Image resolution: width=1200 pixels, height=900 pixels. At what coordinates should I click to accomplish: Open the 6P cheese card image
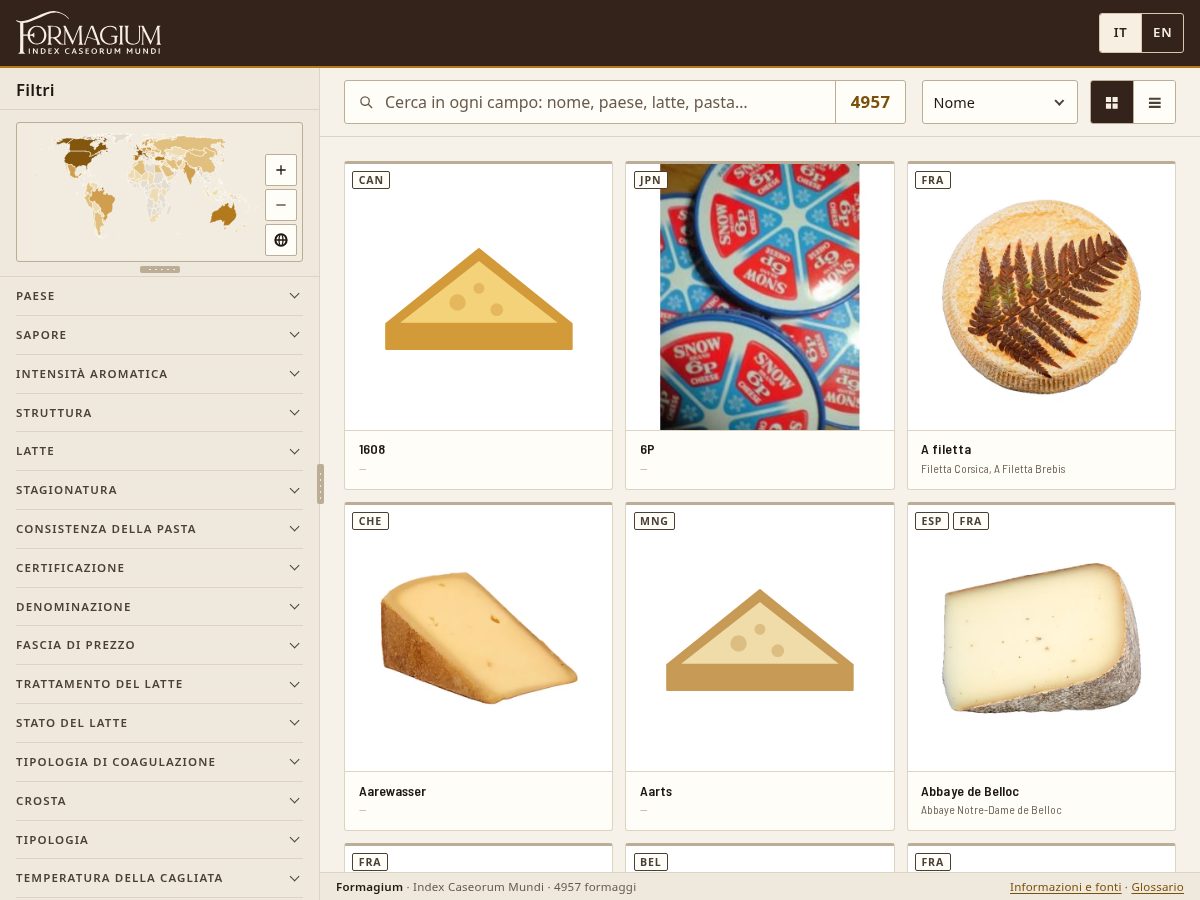(x=760, y=297)
